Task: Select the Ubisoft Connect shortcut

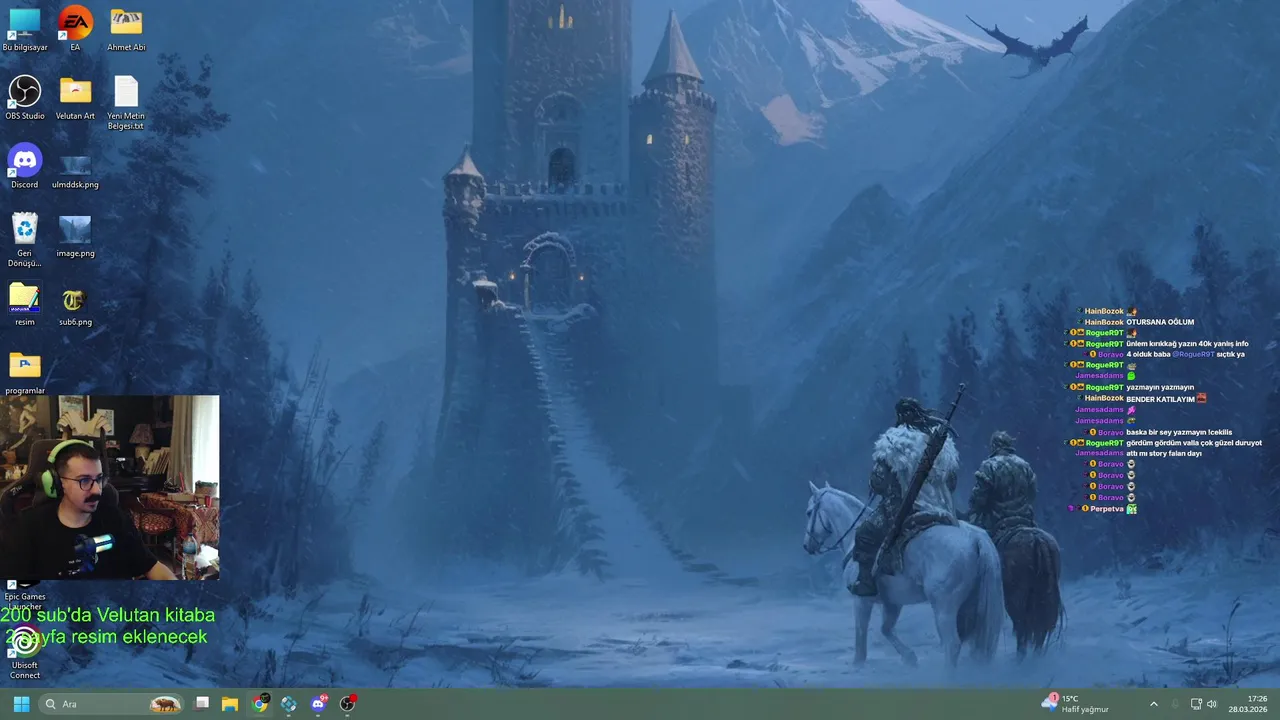Action: (x=24, y=654)
